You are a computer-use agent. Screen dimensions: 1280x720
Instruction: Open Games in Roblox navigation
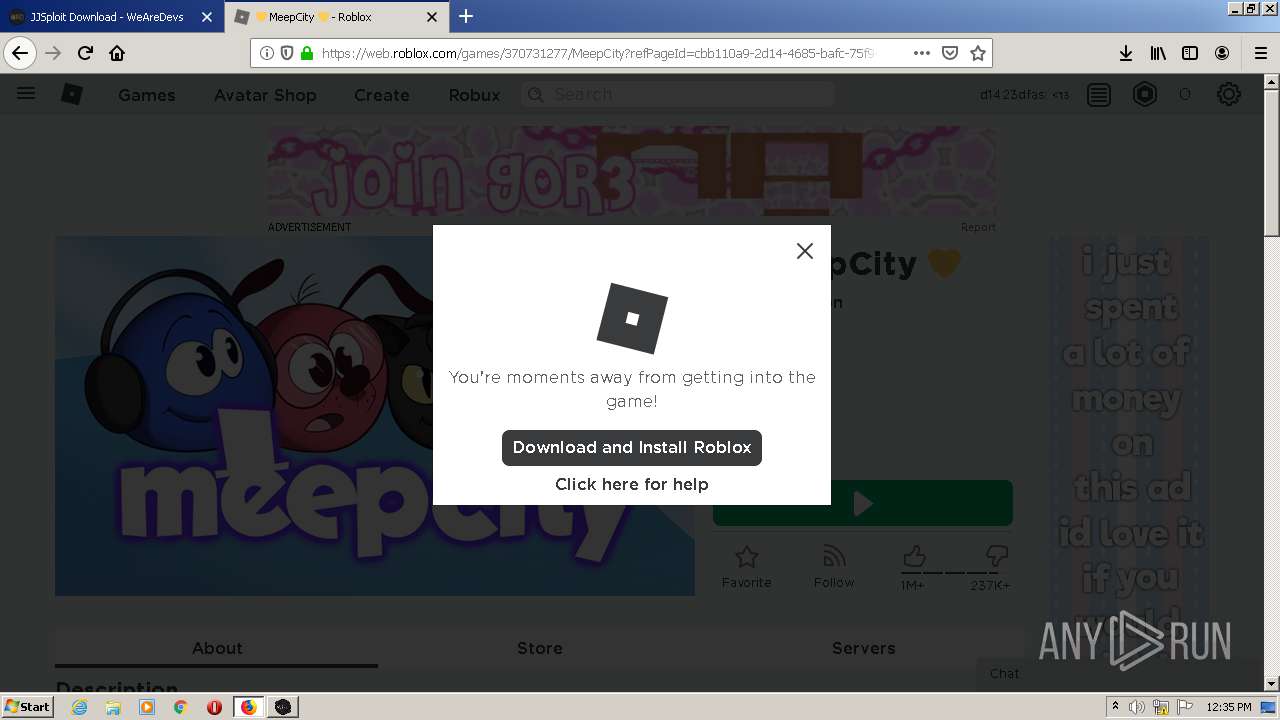coord(147,95)
